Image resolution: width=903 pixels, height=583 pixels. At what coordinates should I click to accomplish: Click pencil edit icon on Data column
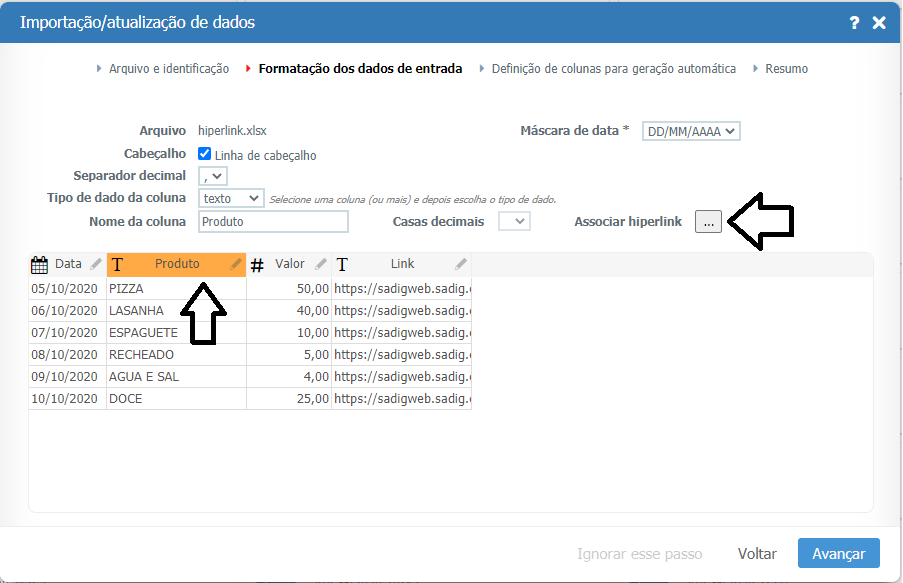(96, 264)
